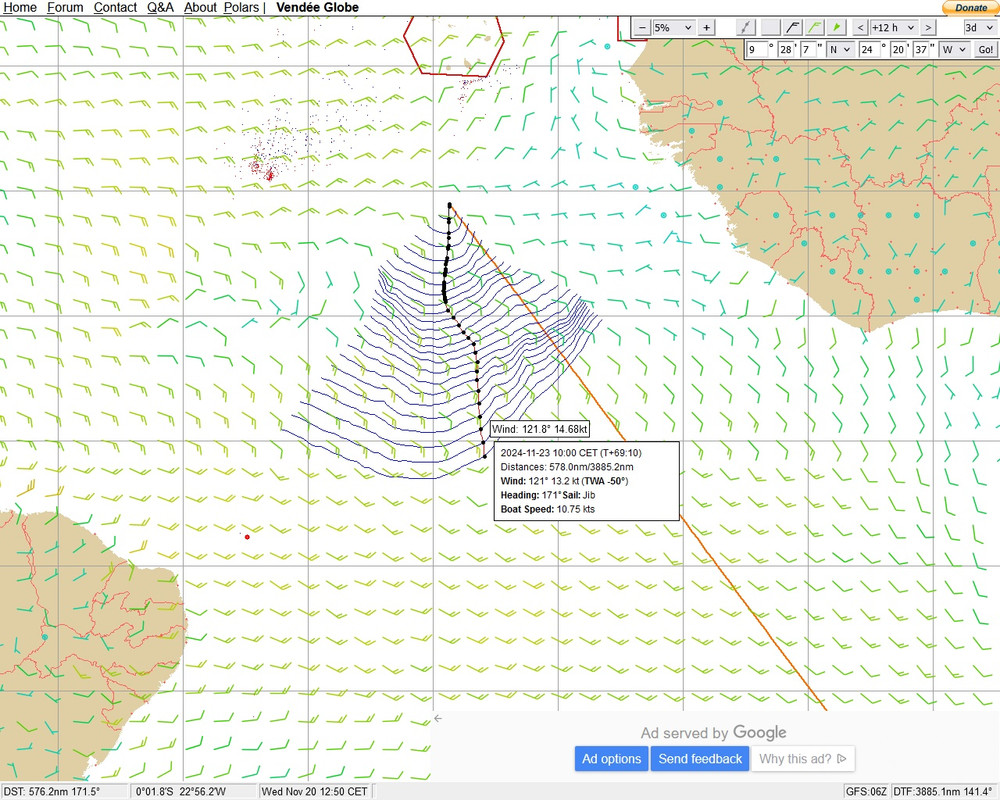The height and width of the screenshot is (800, 1000).
Task: Click the 0°01.8'S 22°56.2'W coordinates readout
Action: click(x=194, y=791)
